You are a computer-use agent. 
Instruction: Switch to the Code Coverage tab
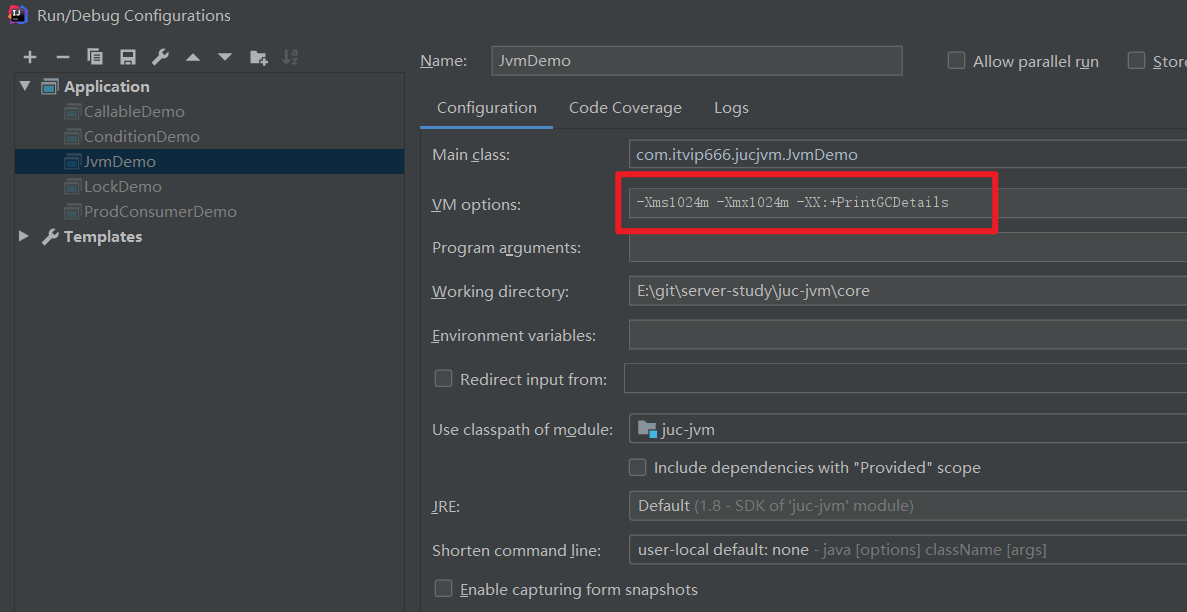coord(625,108)
